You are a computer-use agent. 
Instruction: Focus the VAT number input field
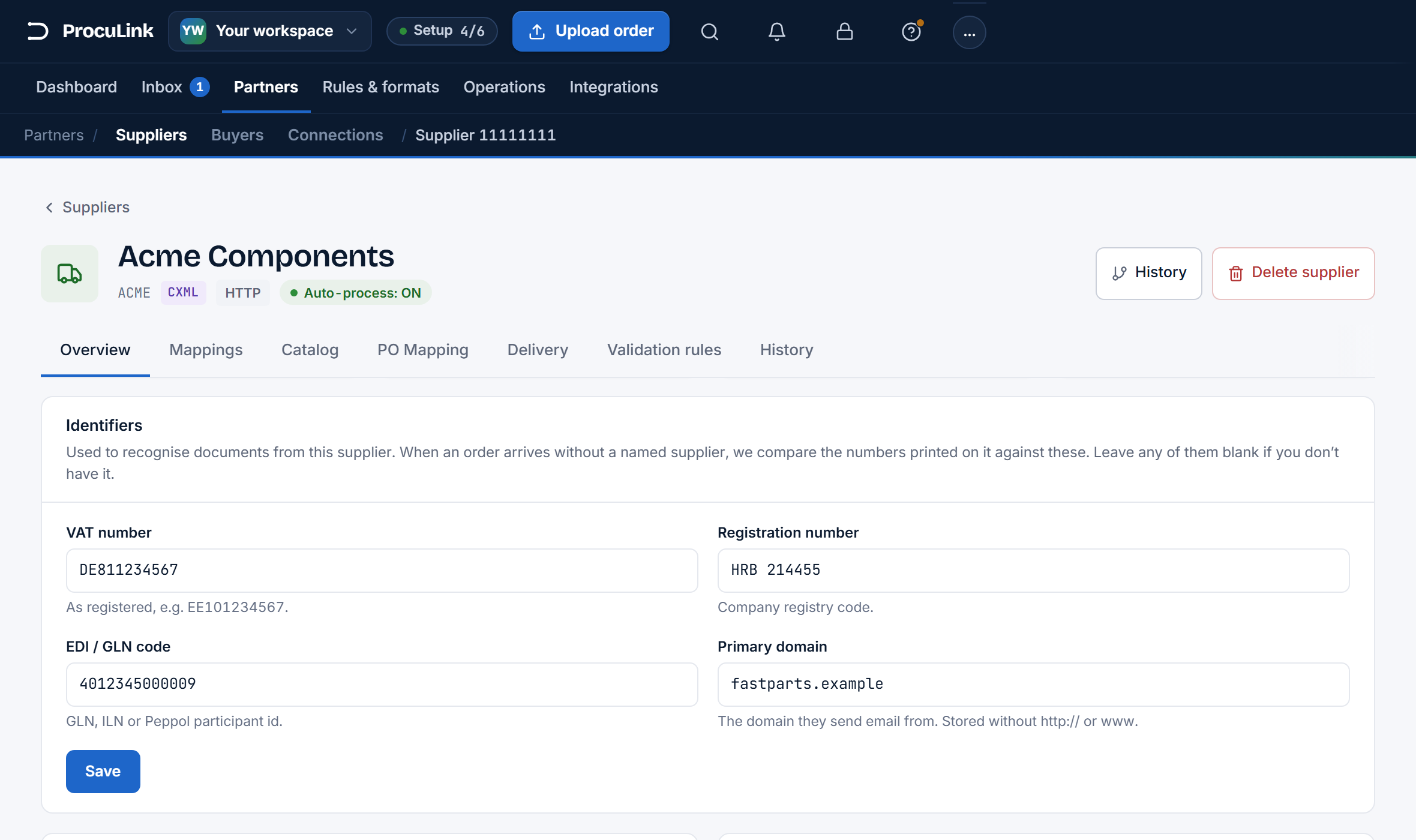pyautogui.click(x=382, y=570)
